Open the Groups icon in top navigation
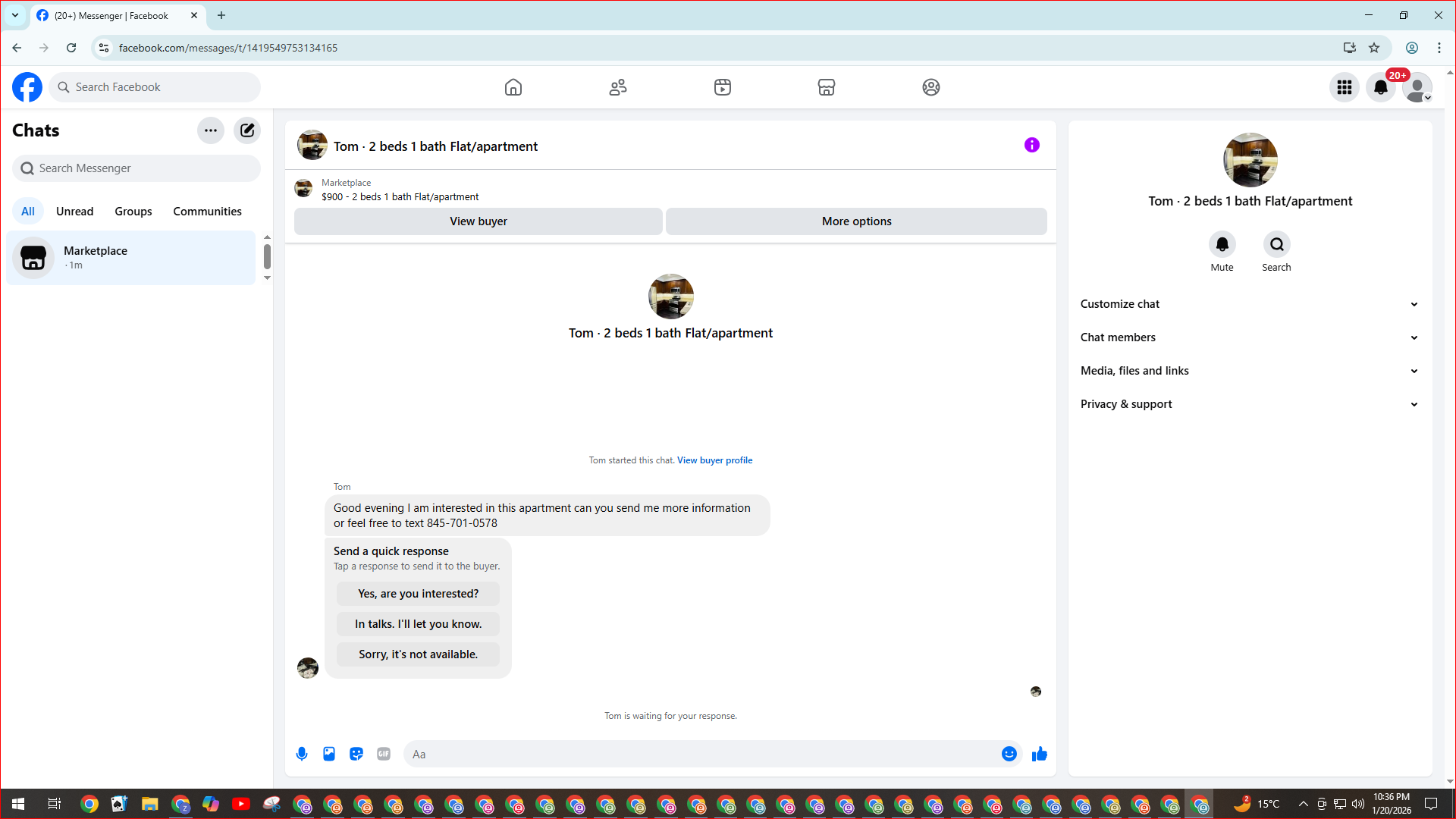1456x819 pixels. coord(931,87)
